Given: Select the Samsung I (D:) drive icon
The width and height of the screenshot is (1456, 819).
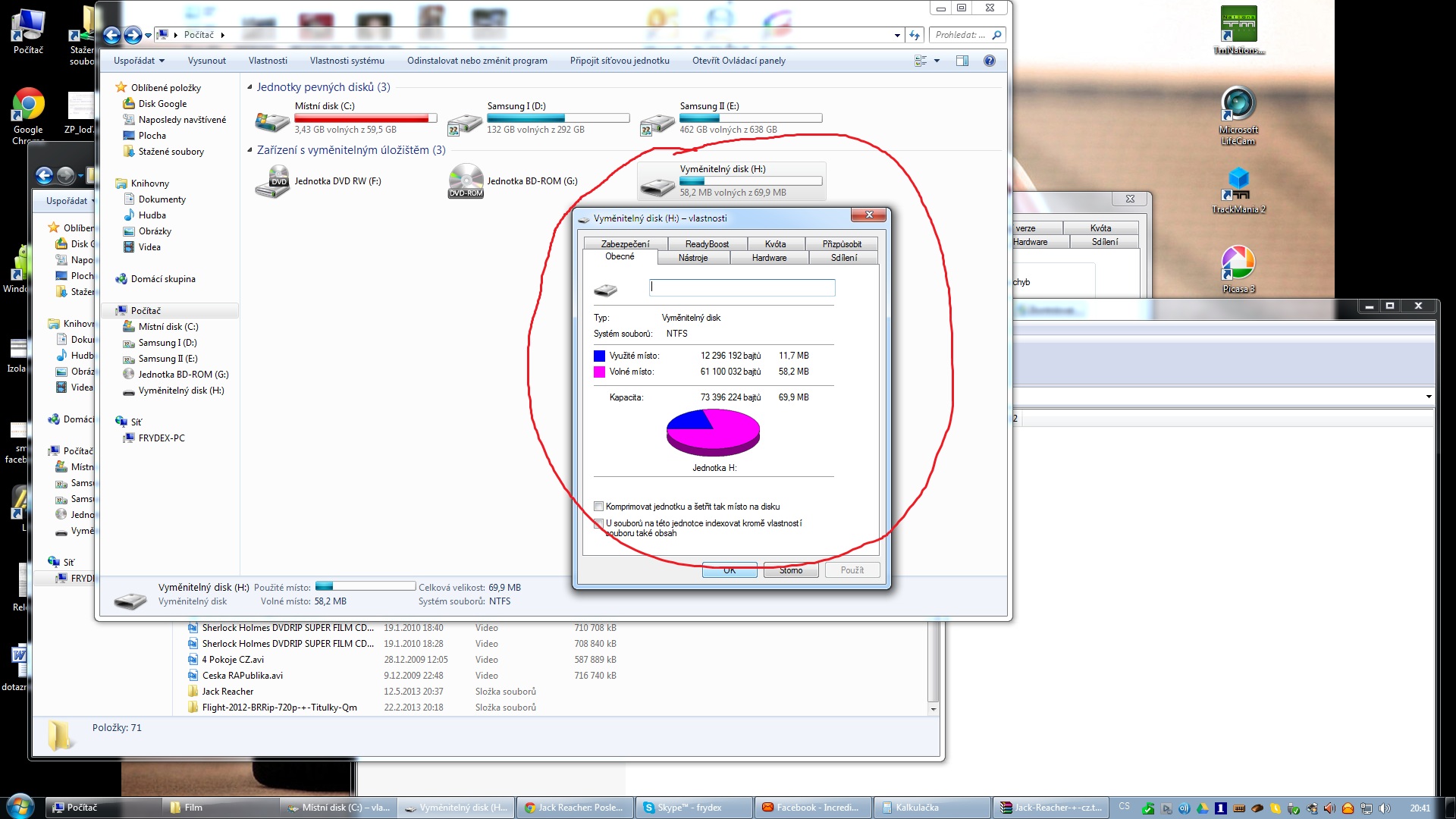Looking at the screenshot, I should pyautogui.click(x=464, y=123).
